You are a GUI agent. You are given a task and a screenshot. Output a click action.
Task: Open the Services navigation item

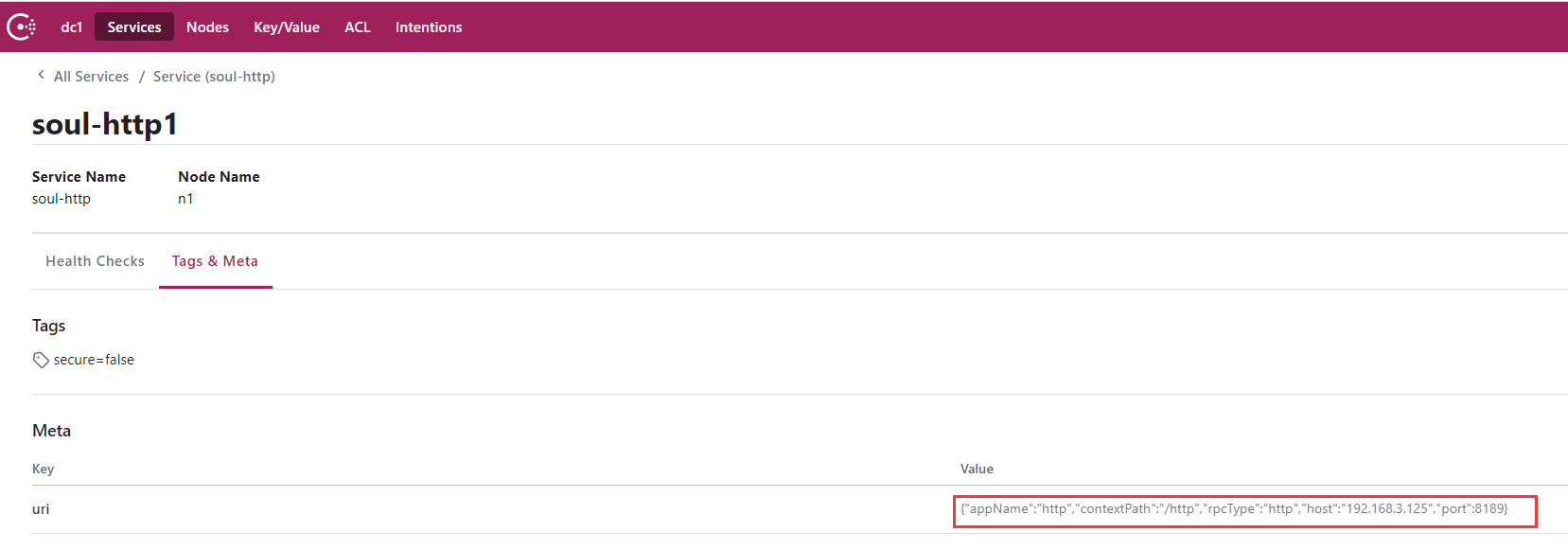pyautogui.click(x=134, y=27)
